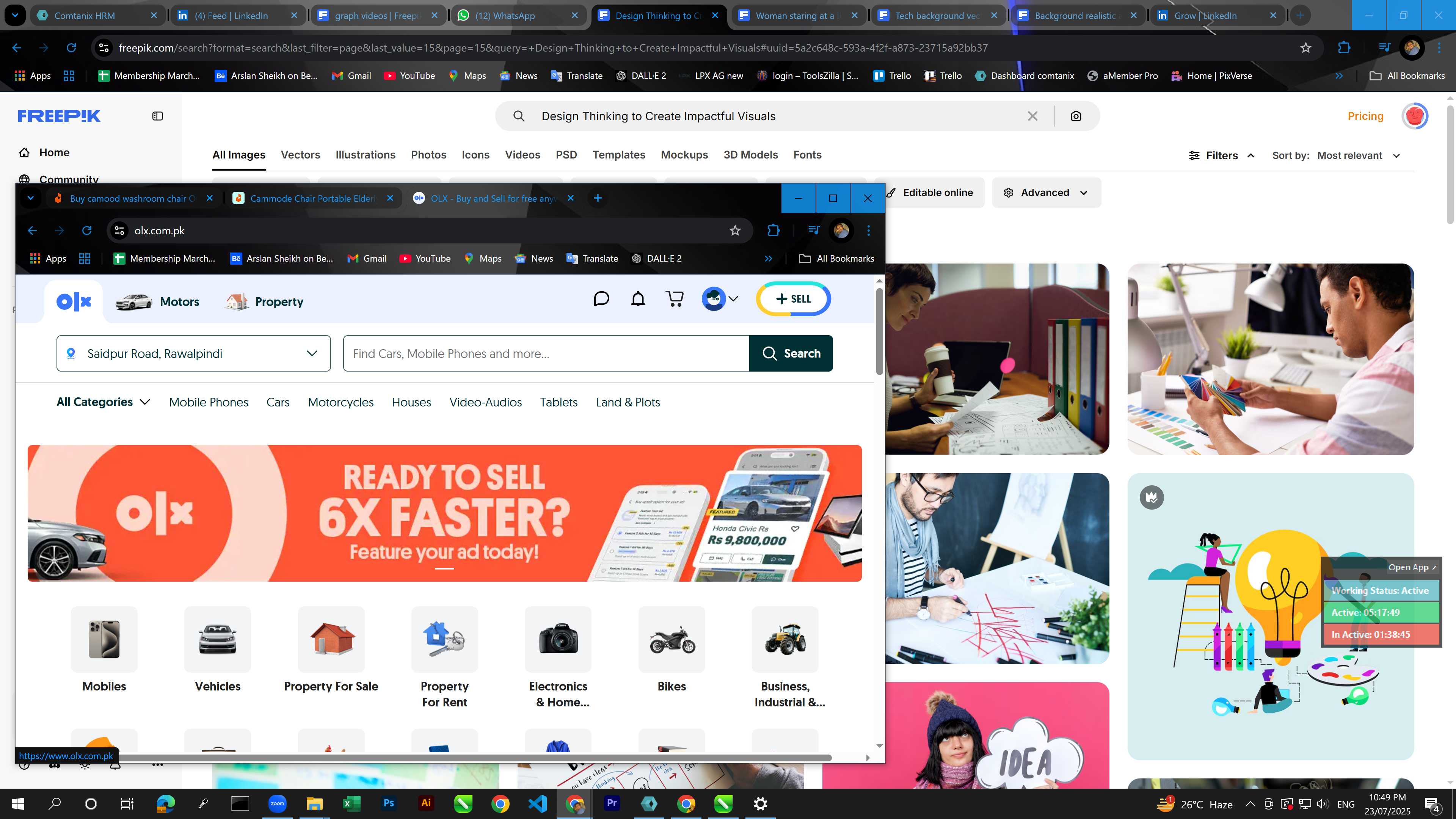Image resolution: width=1456 pixels, height=819 pixels.
Task: Open the OLX profile avatar menu
Action: click(720, 298)
